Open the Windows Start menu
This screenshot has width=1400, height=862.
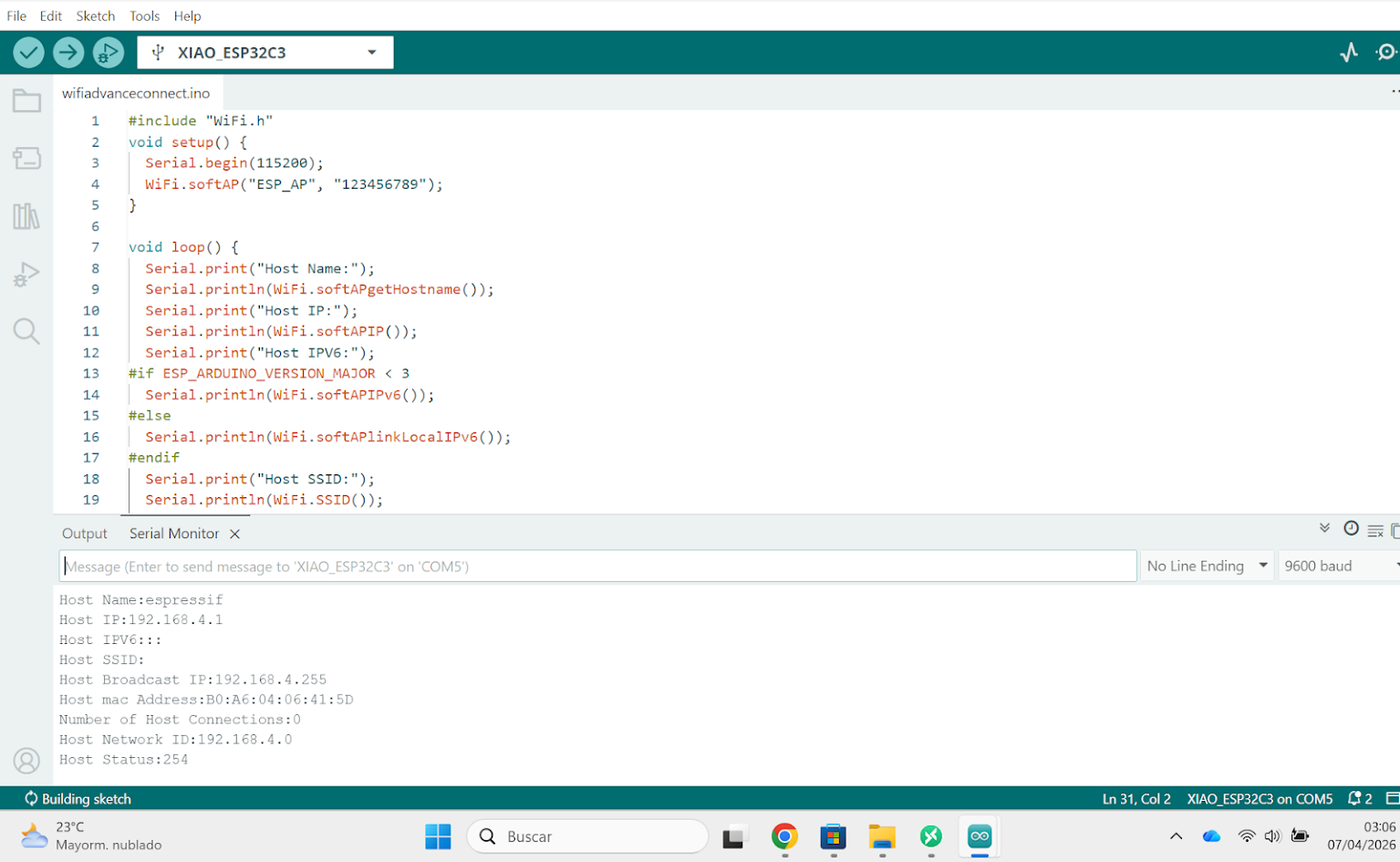pos(438,836)
